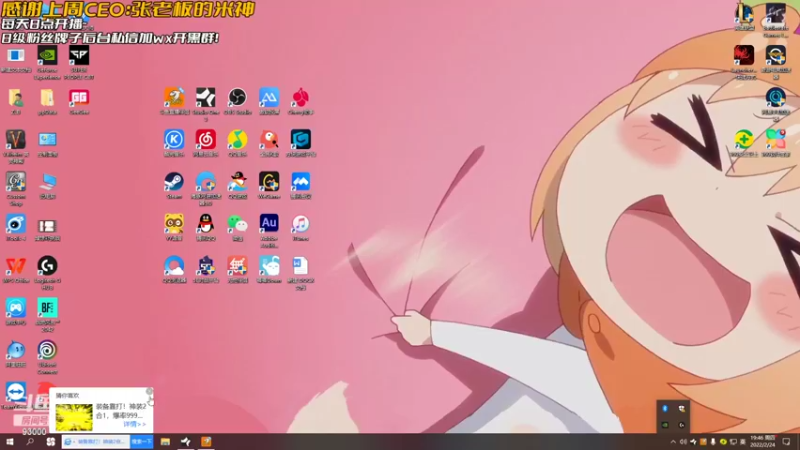Click the yellow ad thumbnail image
This screenshot has width=800, height=450.
click(74, 417)
